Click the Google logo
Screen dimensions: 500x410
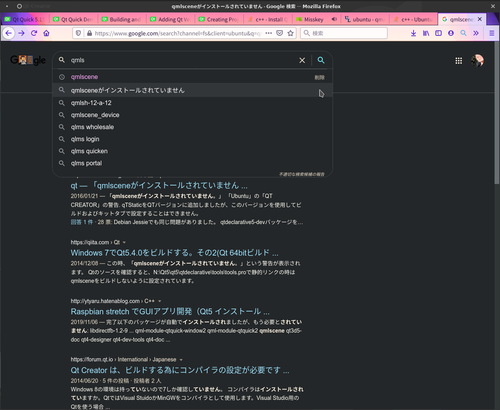28,60
